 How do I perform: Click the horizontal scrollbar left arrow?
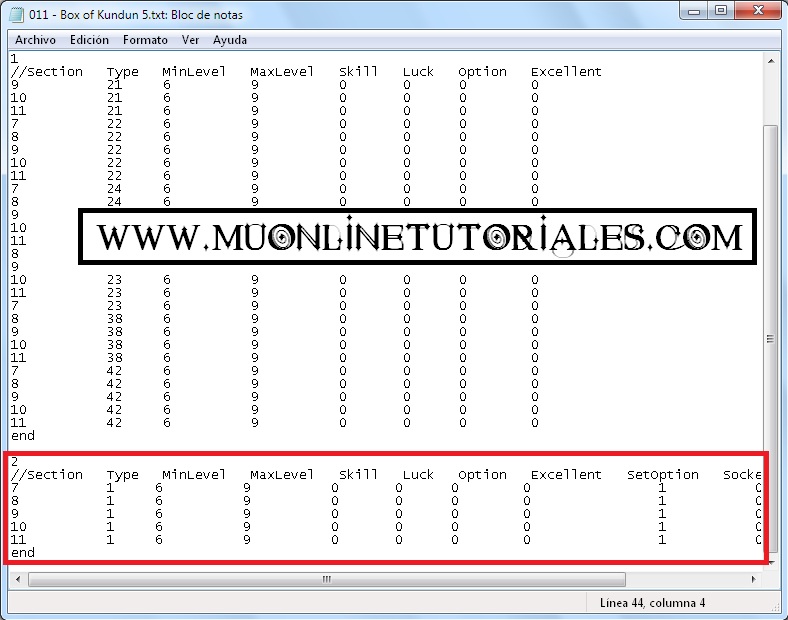(18, 579)
